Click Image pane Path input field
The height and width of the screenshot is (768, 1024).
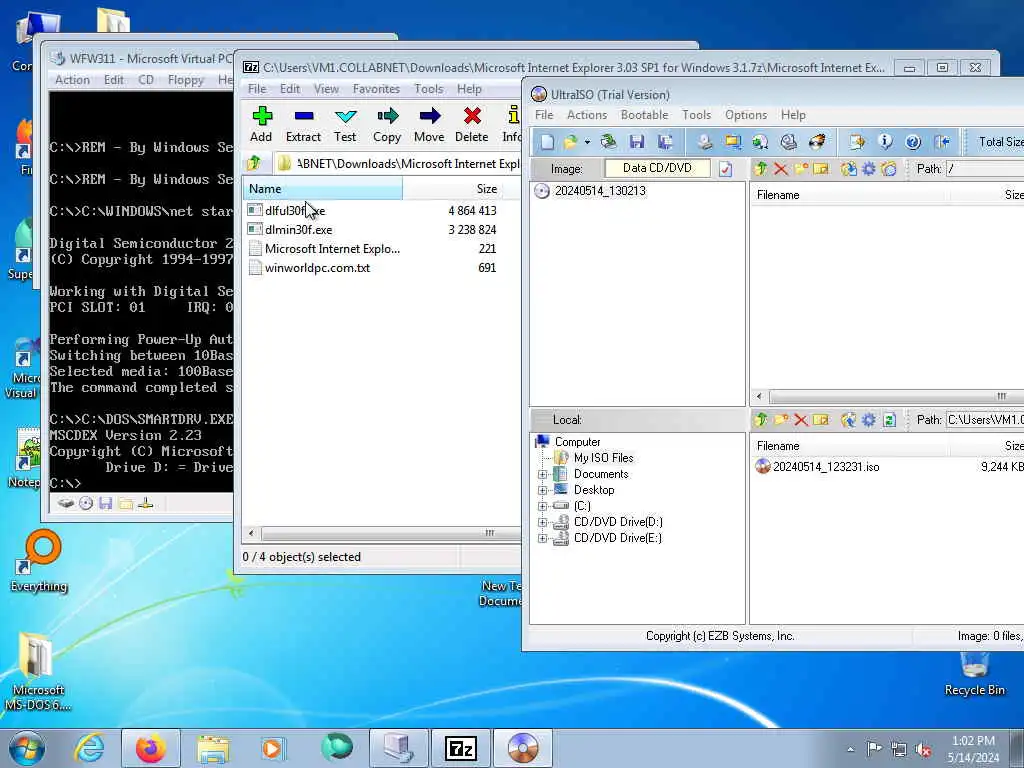tap(985, 169)
